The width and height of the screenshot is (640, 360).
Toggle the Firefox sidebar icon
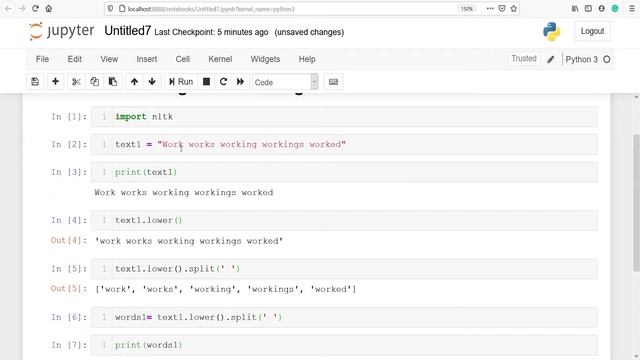click(588, 9)
